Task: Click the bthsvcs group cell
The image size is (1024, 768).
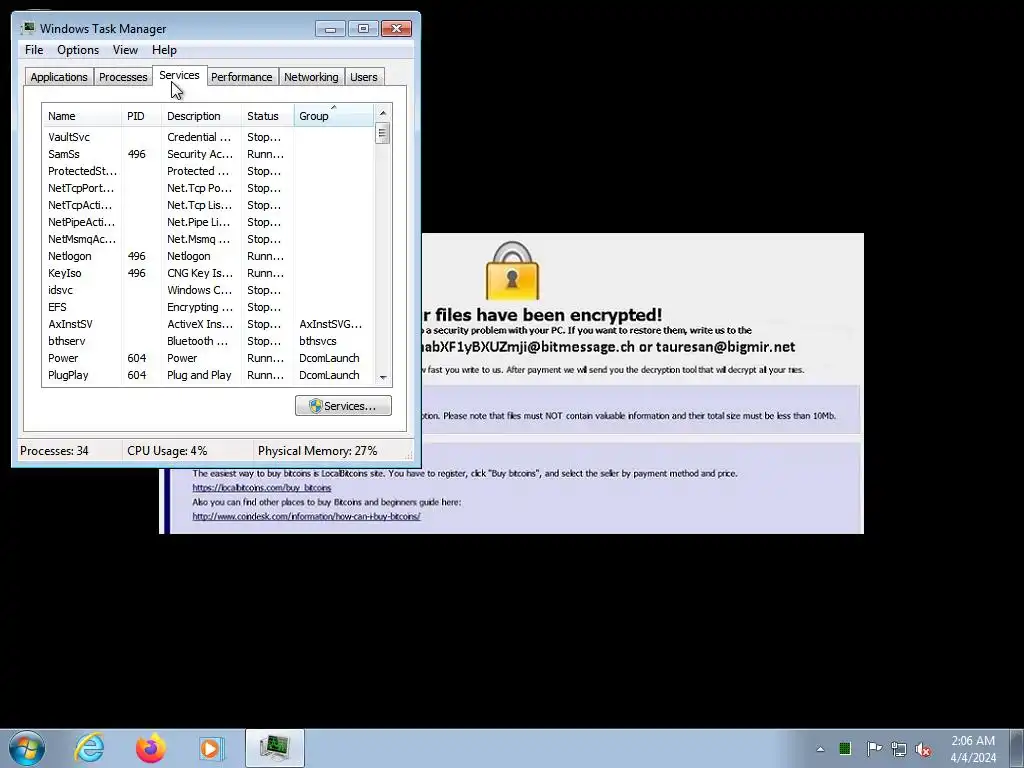Action: pos(318,341)
